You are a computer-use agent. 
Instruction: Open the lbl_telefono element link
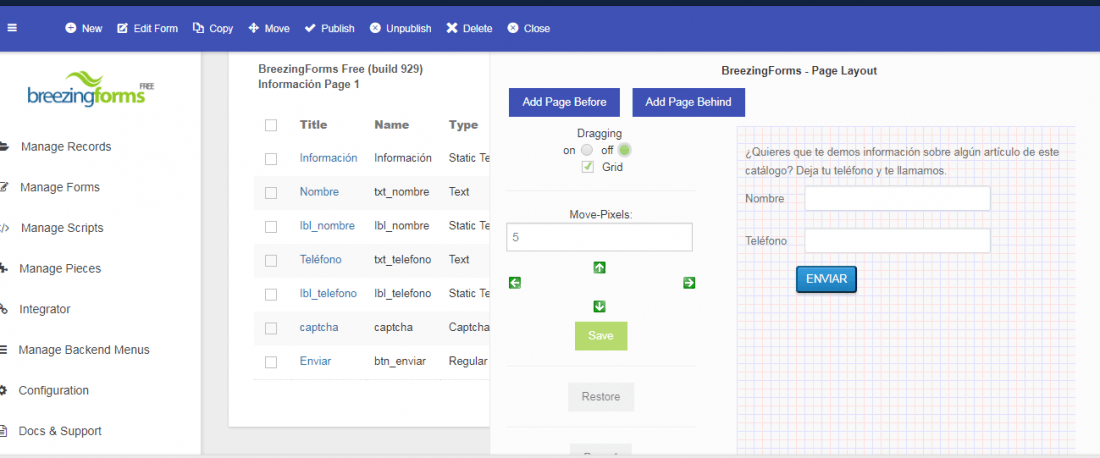coord(328,294)
